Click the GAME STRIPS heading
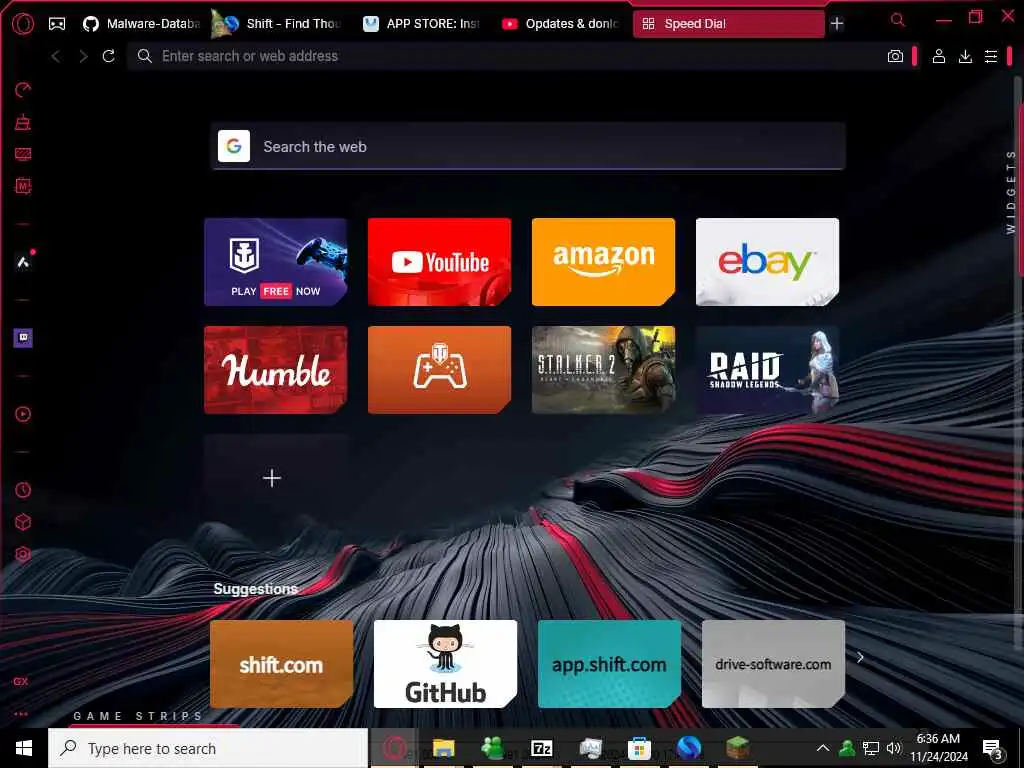This screenshot has width=1024, height=768. [138, 716]
